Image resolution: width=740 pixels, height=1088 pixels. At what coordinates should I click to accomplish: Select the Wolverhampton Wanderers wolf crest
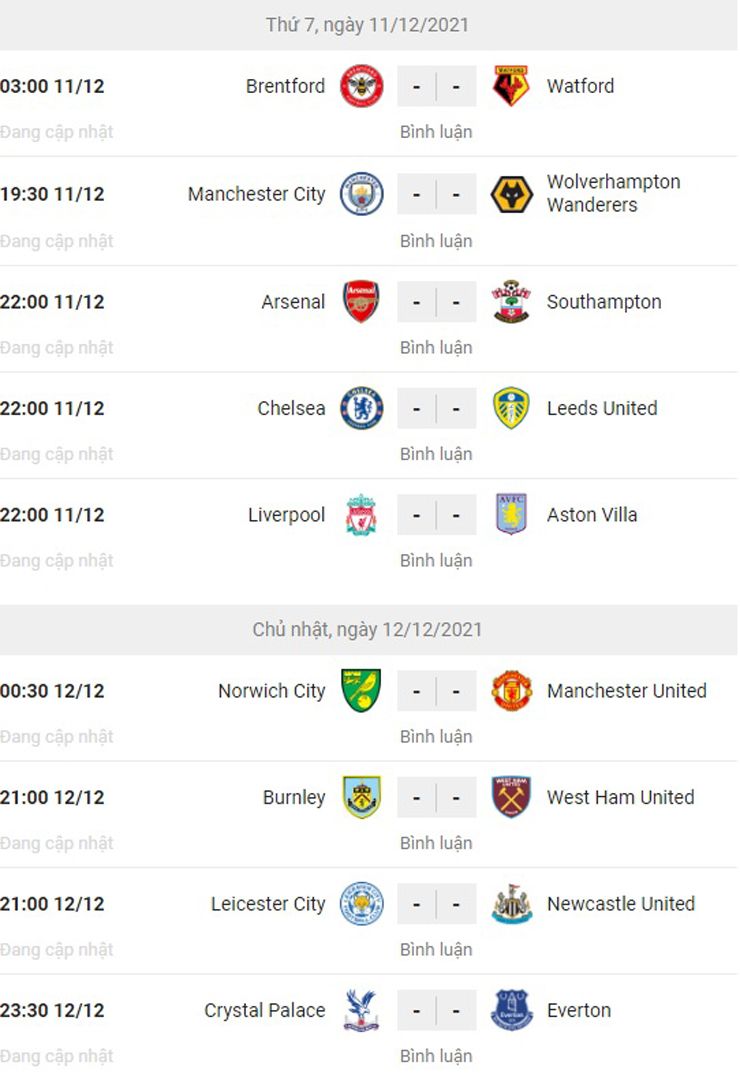(x=511, y=194)
